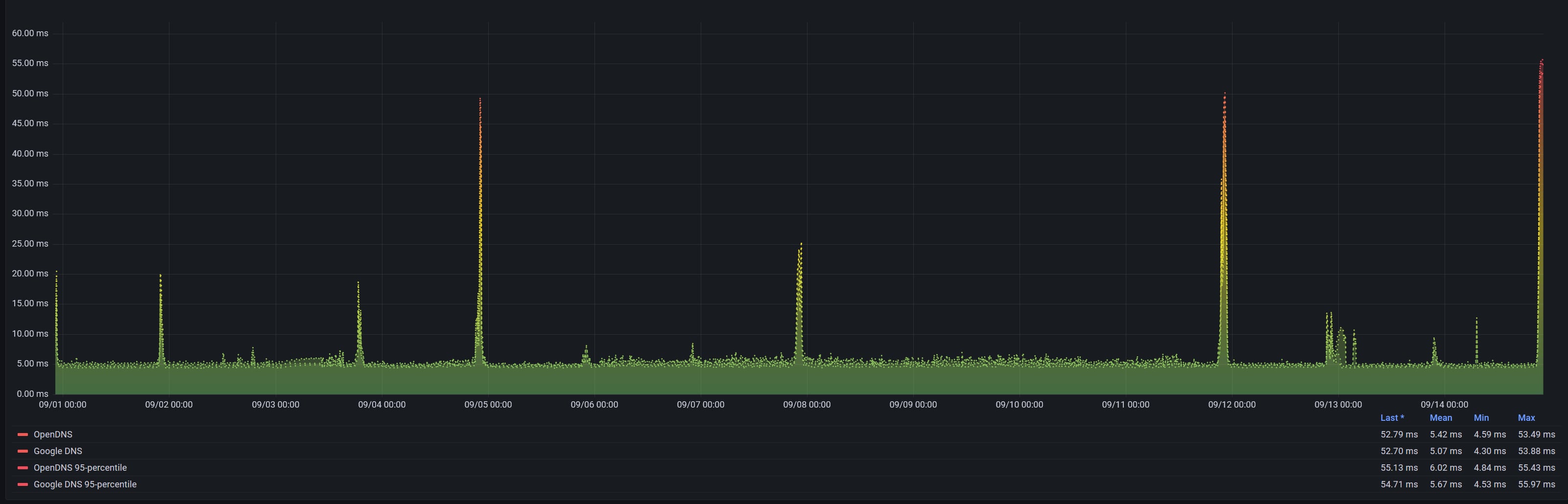This screenshot has height=504, width=1568.
Task: Sort legend by Last column header
Action: pos(1392,418)
